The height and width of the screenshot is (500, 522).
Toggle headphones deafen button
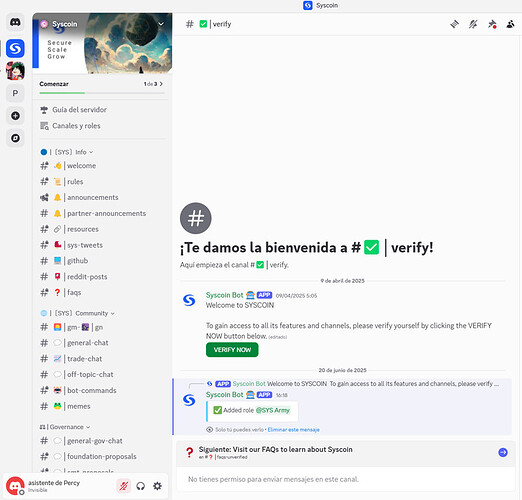point(141,486)
